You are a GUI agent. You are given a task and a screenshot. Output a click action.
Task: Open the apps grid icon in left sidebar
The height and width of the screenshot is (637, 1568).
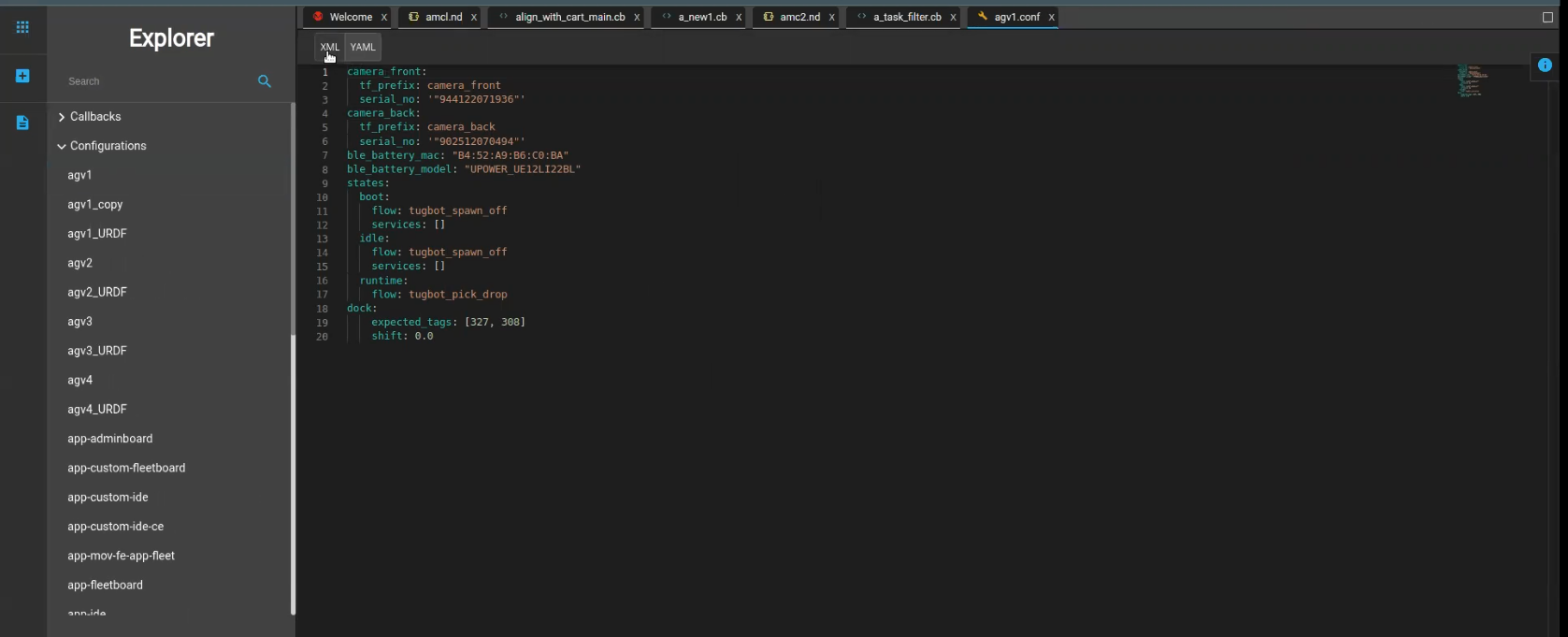[x=22, y=27]
